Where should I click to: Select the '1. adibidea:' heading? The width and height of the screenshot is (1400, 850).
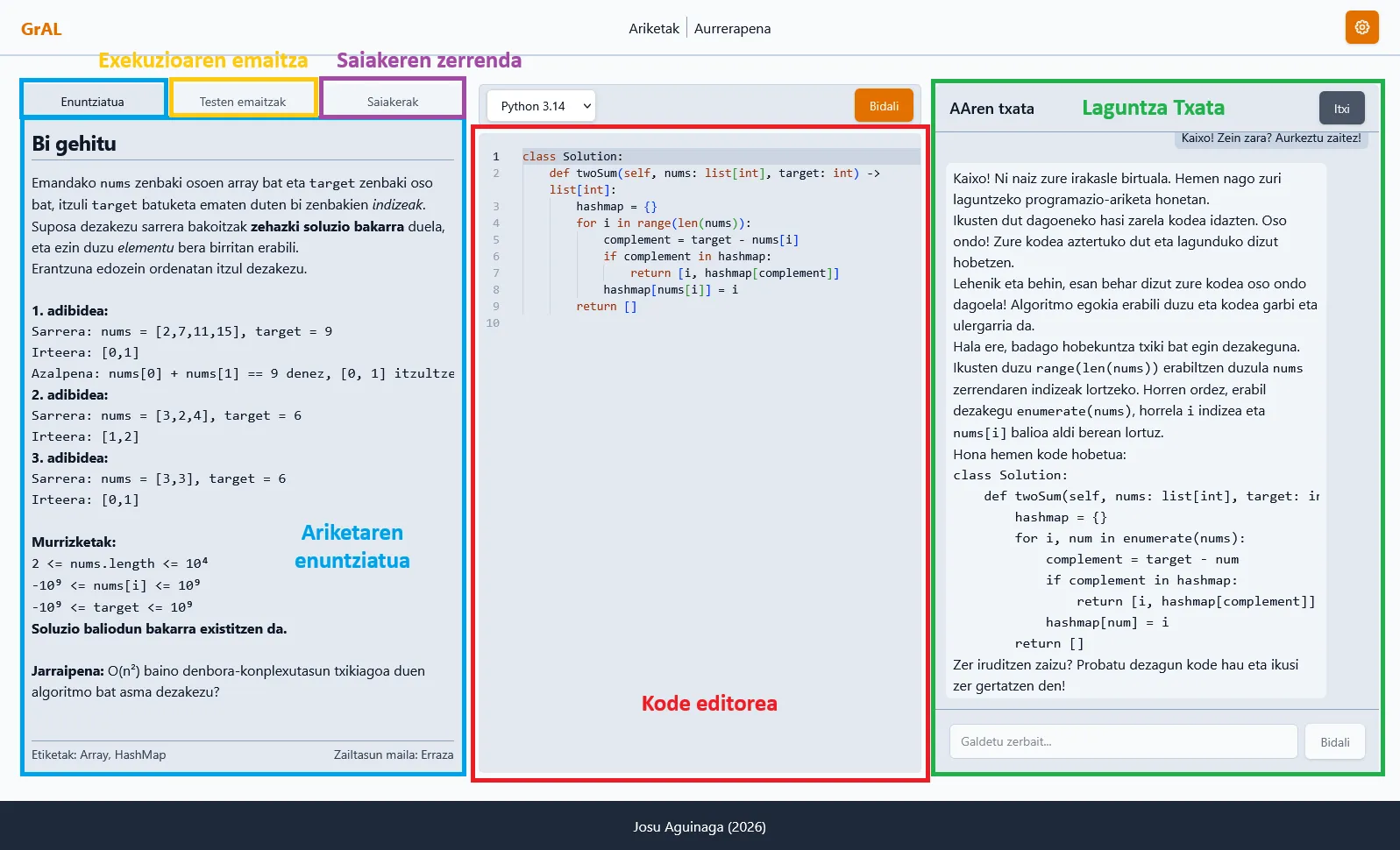(70, 310)
